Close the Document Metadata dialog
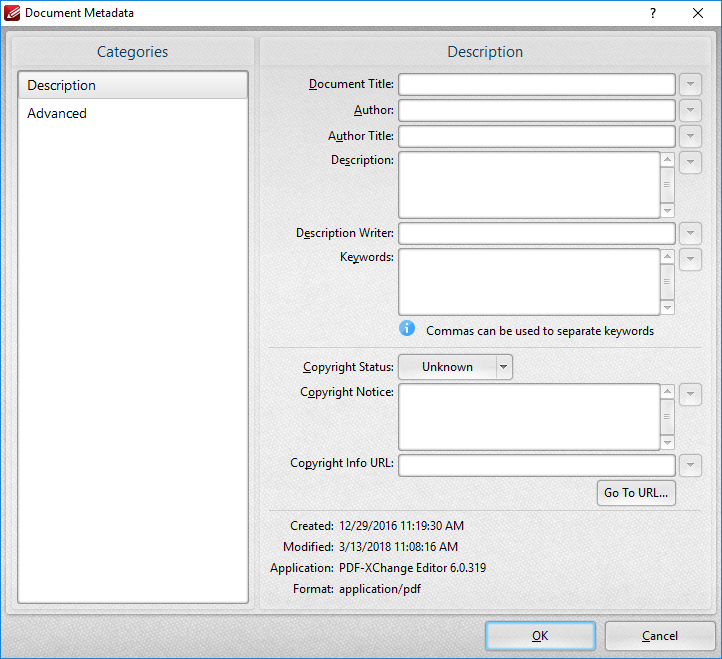Image resolution: width=722 pixels, height=659 pixels. point(698,13)
